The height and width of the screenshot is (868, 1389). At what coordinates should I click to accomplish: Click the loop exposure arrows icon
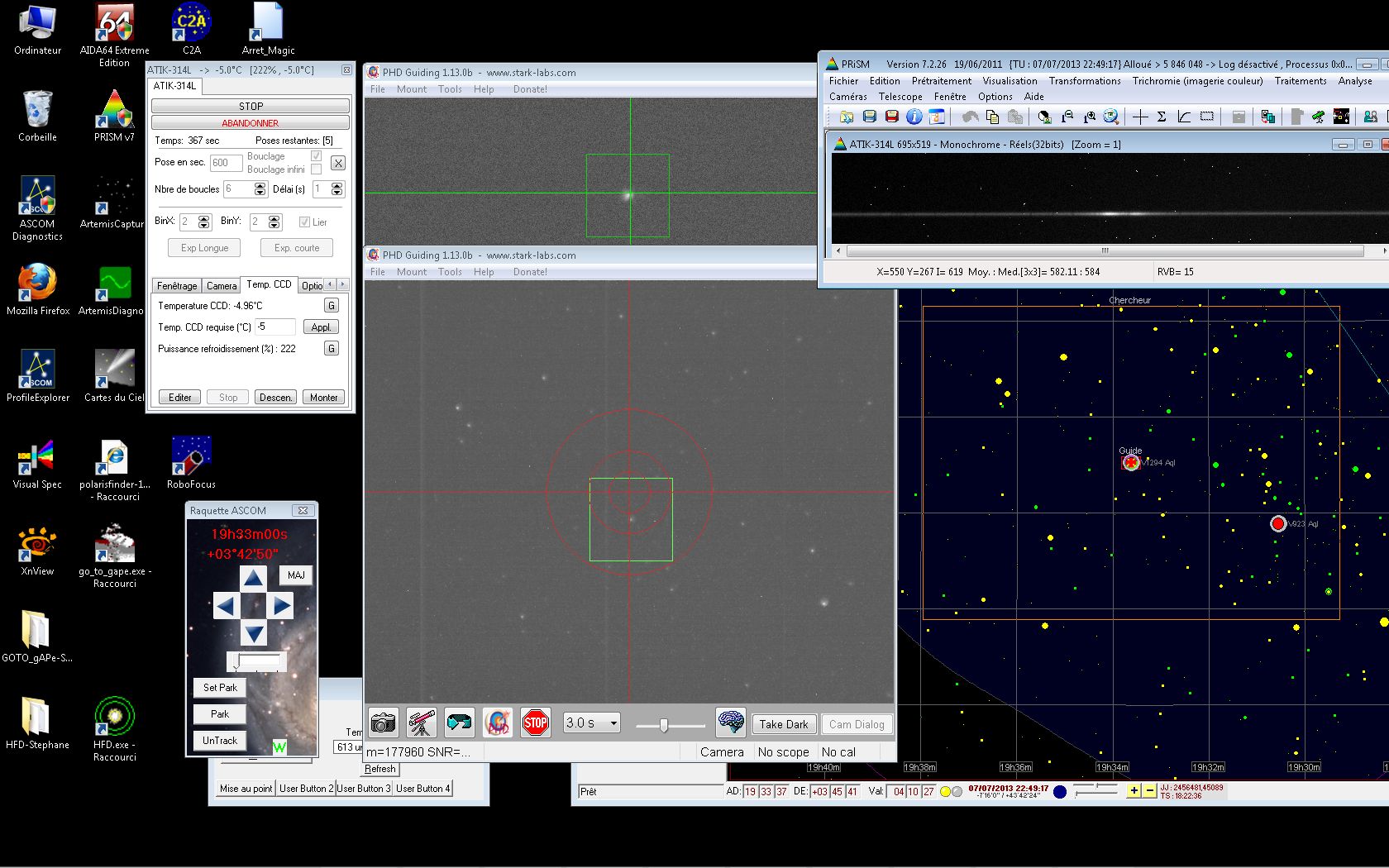[x=460, y=723]
